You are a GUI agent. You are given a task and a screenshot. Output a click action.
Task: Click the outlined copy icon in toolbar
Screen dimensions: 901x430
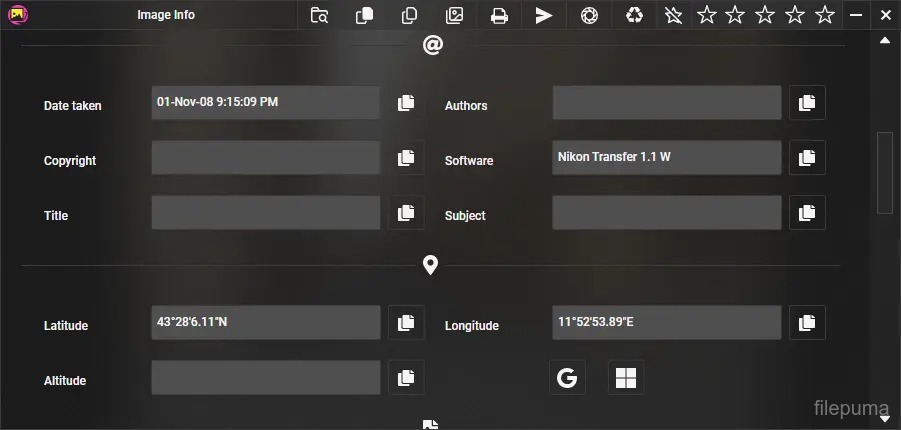point(409,15)
